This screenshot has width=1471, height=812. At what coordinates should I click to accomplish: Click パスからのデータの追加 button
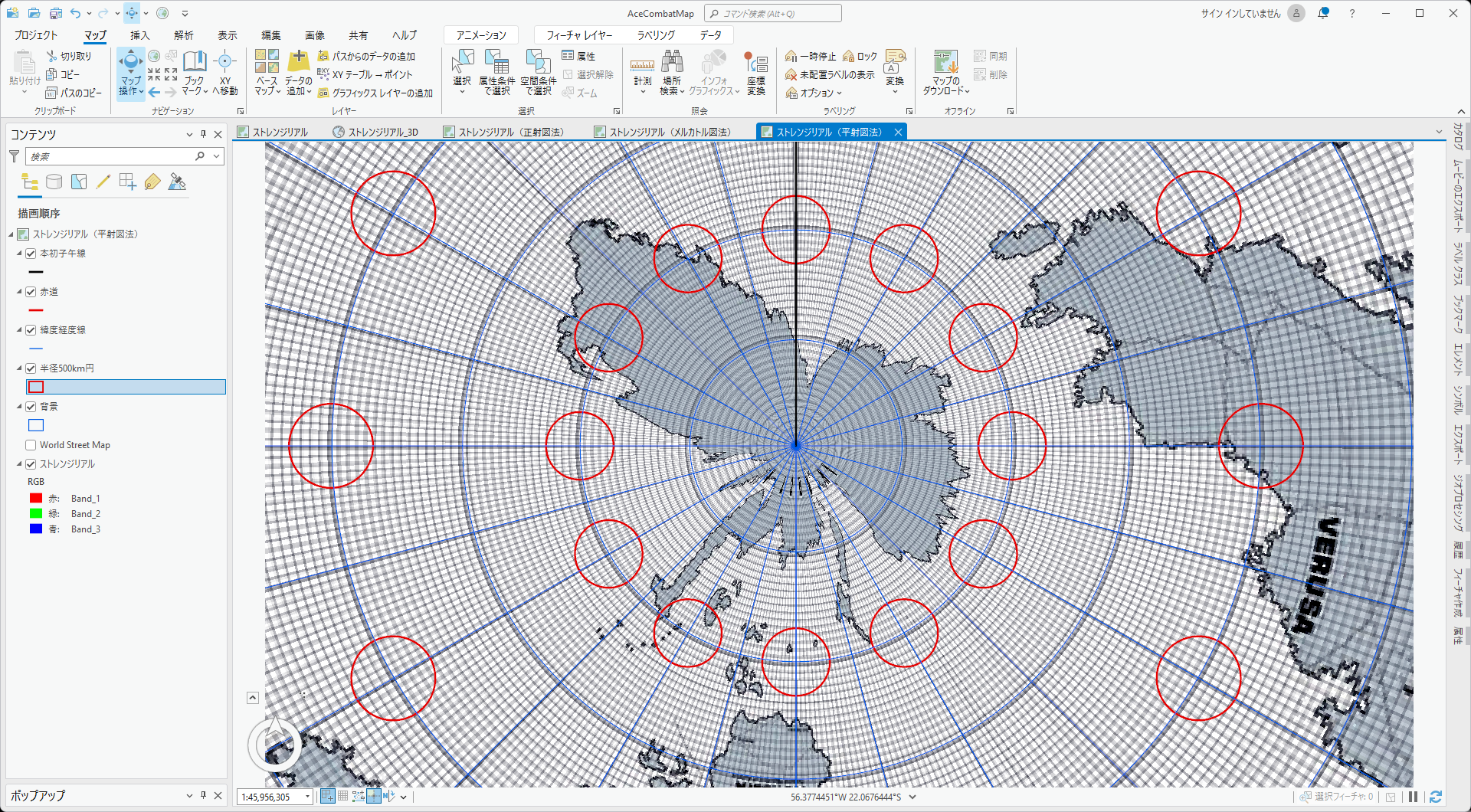(366, 56)
